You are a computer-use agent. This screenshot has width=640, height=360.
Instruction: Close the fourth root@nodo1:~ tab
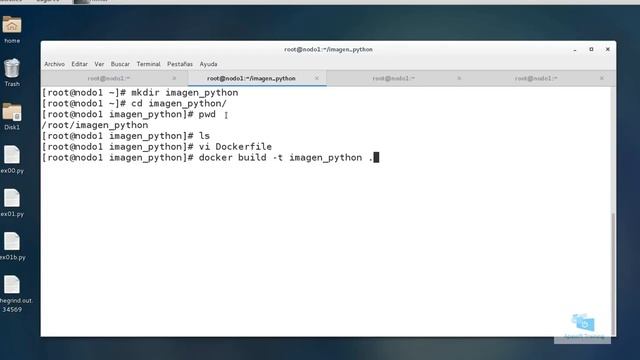[602, 78]
